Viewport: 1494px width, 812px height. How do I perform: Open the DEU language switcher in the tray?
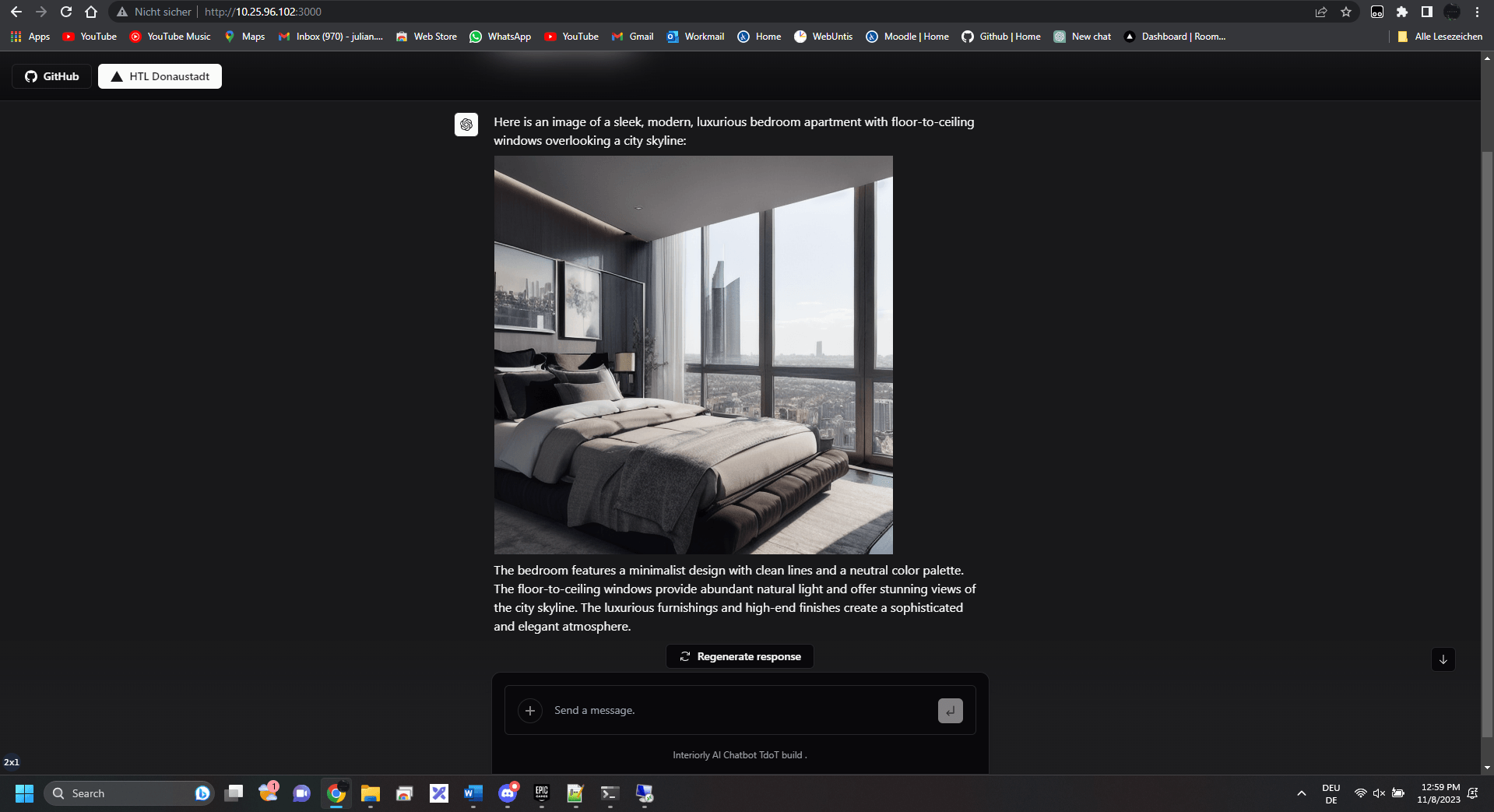(1331, 793)
